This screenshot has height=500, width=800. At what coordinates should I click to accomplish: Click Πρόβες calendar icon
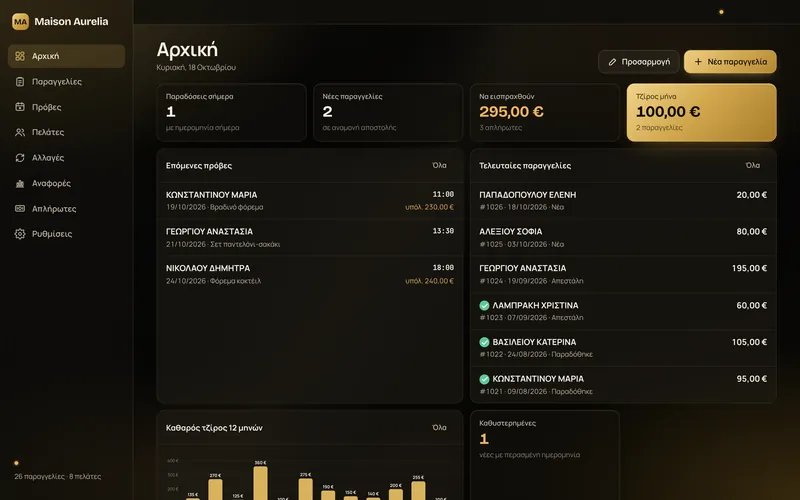tap(20, 107)
